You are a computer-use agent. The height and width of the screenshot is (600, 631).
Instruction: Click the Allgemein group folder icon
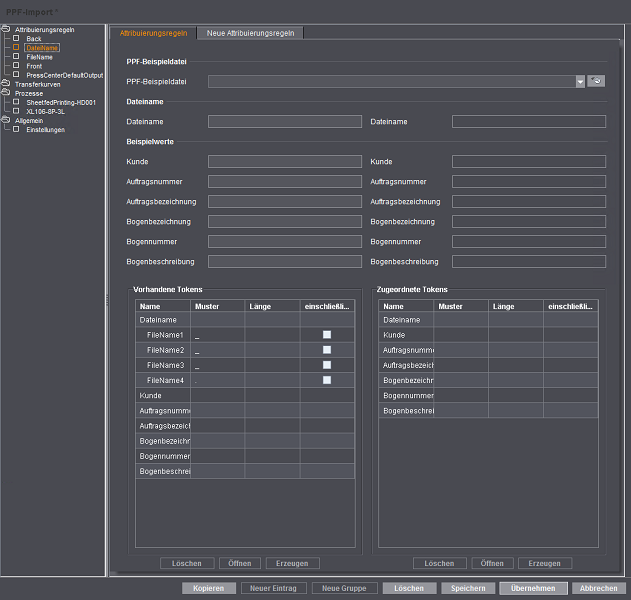pos(6,120)
